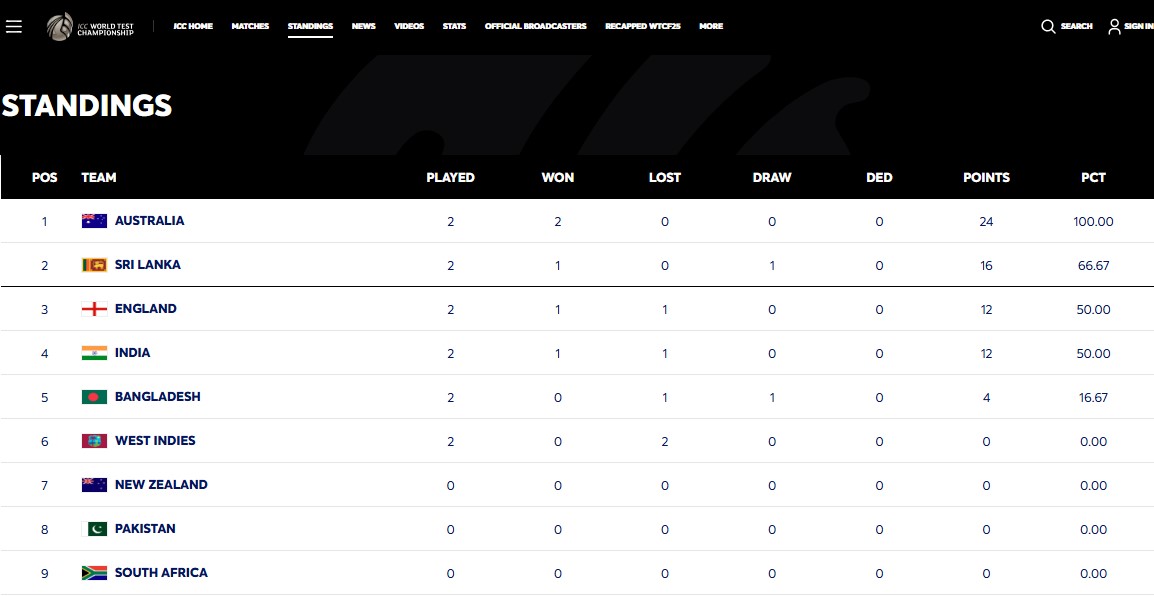Screen dimensions: 1154x596
Task: Click the South Africa flag icon
Action: click(x=94, y=573)
